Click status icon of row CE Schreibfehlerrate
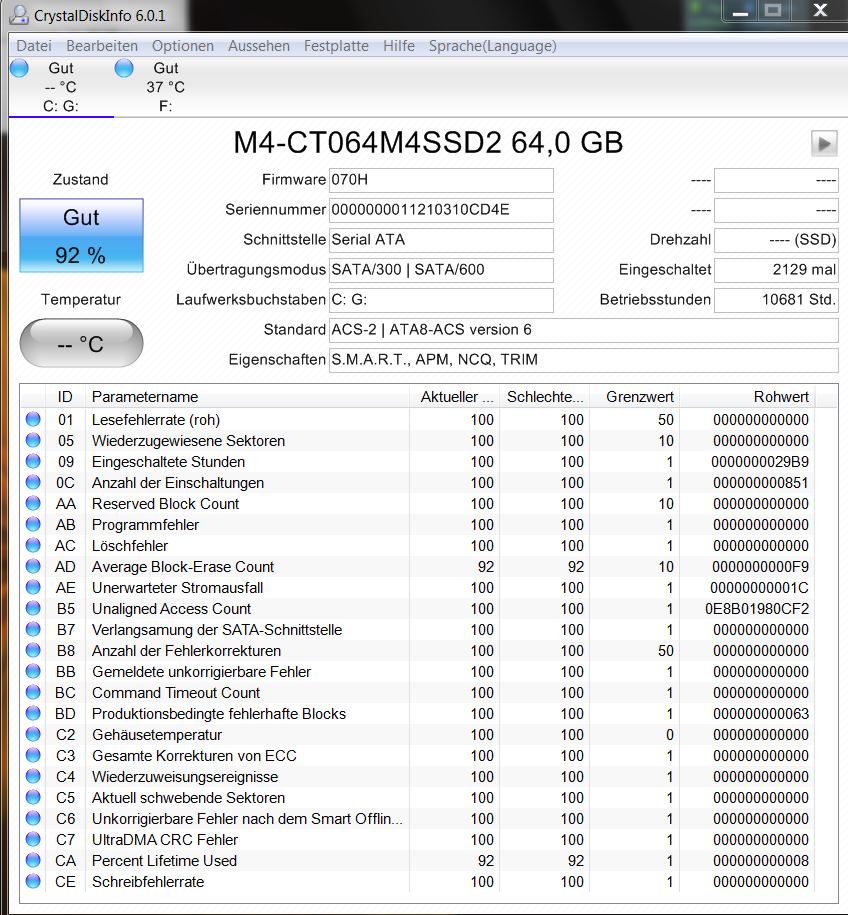The width and height of the screenshot is (848, 915). [x=33, y=881]
